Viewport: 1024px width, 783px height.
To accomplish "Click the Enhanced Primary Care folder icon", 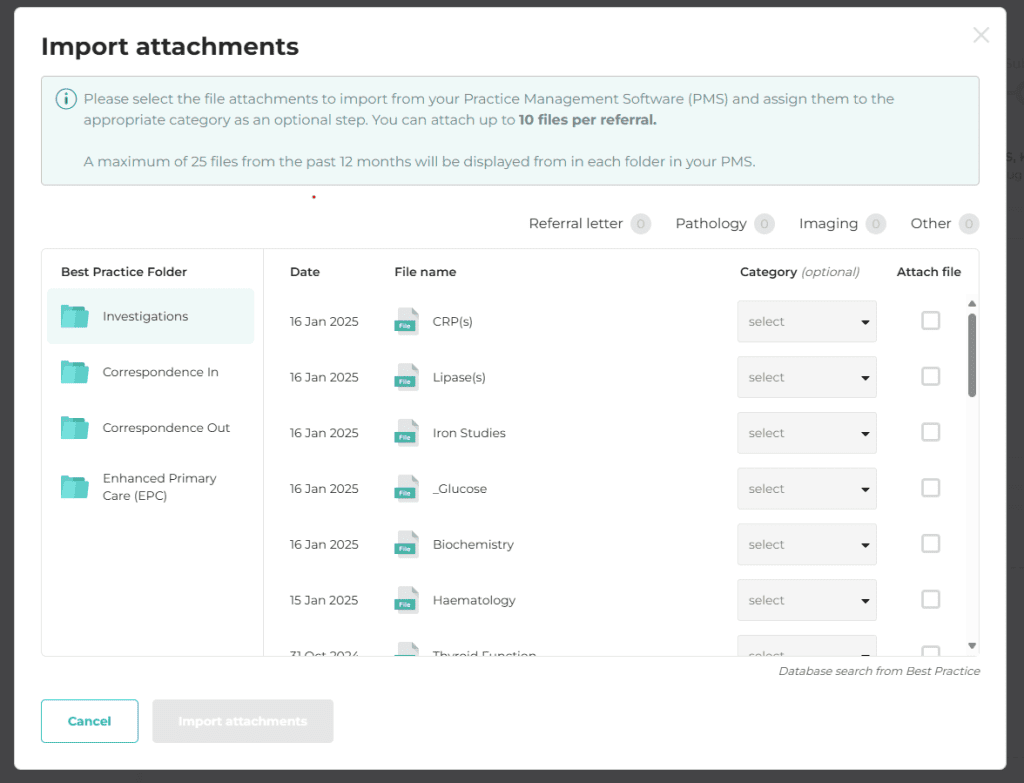I will point(75,487).
